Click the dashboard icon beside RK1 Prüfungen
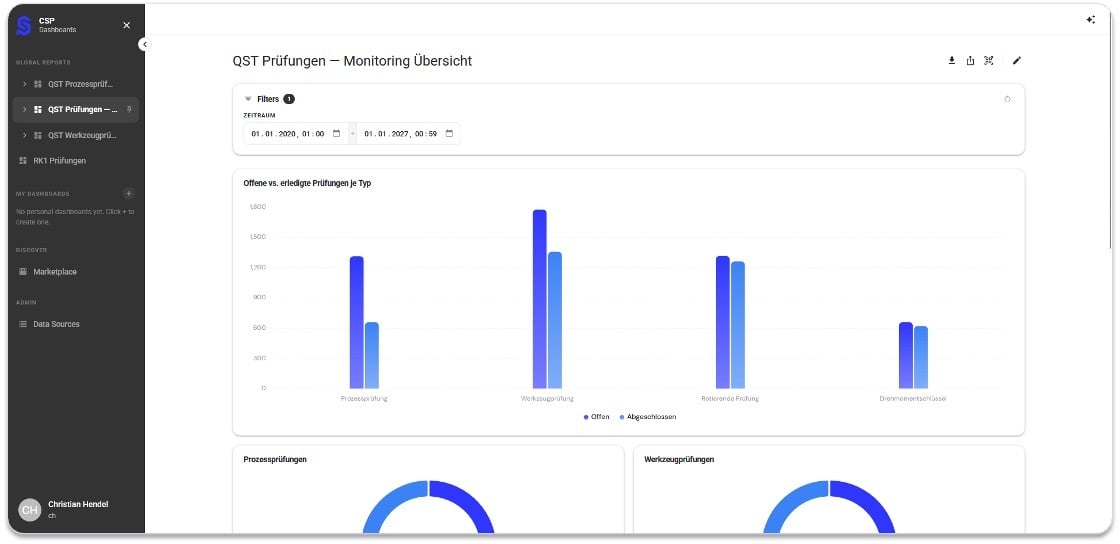 (x=23, y=161)
